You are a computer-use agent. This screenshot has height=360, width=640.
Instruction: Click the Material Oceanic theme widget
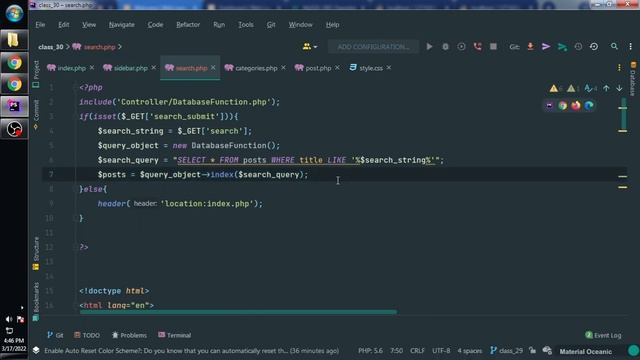586,351
